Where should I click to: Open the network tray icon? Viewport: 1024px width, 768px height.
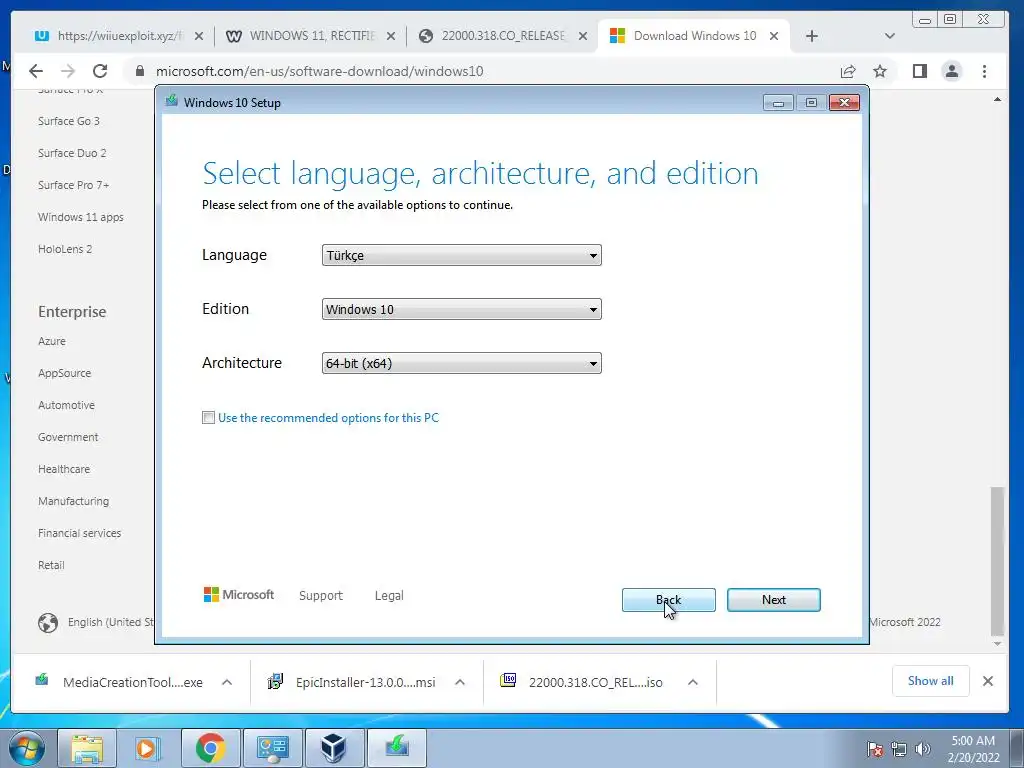click(899, 749)
